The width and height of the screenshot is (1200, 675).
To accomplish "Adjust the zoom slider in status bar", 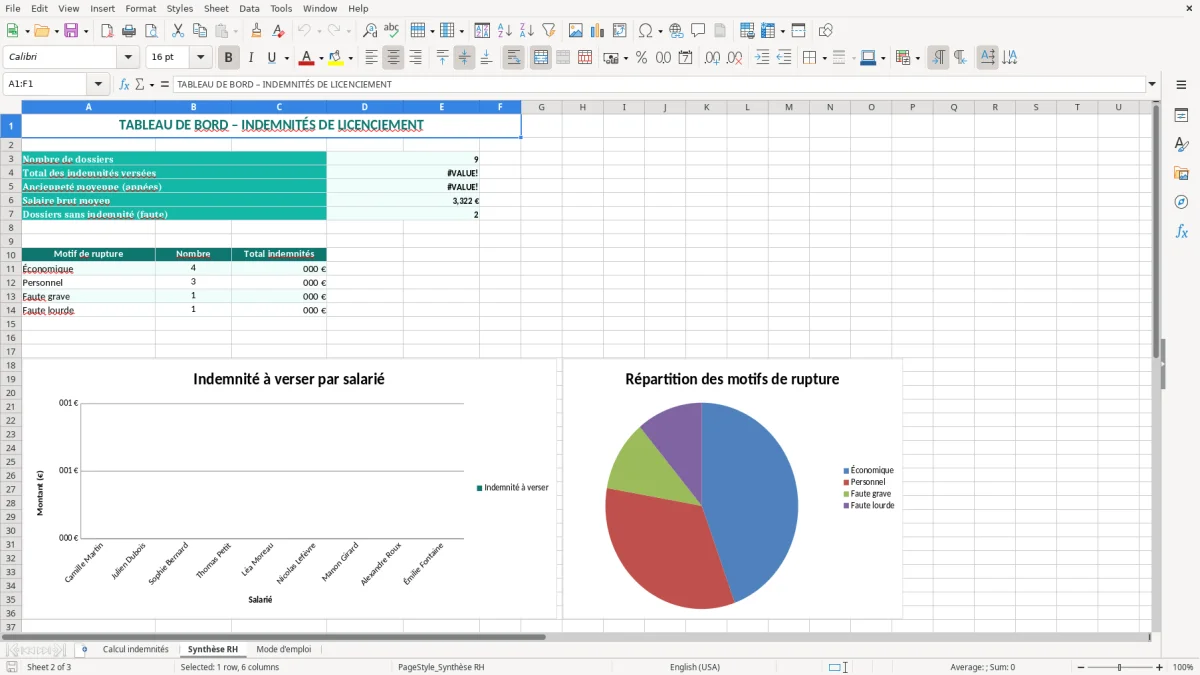I will click(x=1120, y=667).
